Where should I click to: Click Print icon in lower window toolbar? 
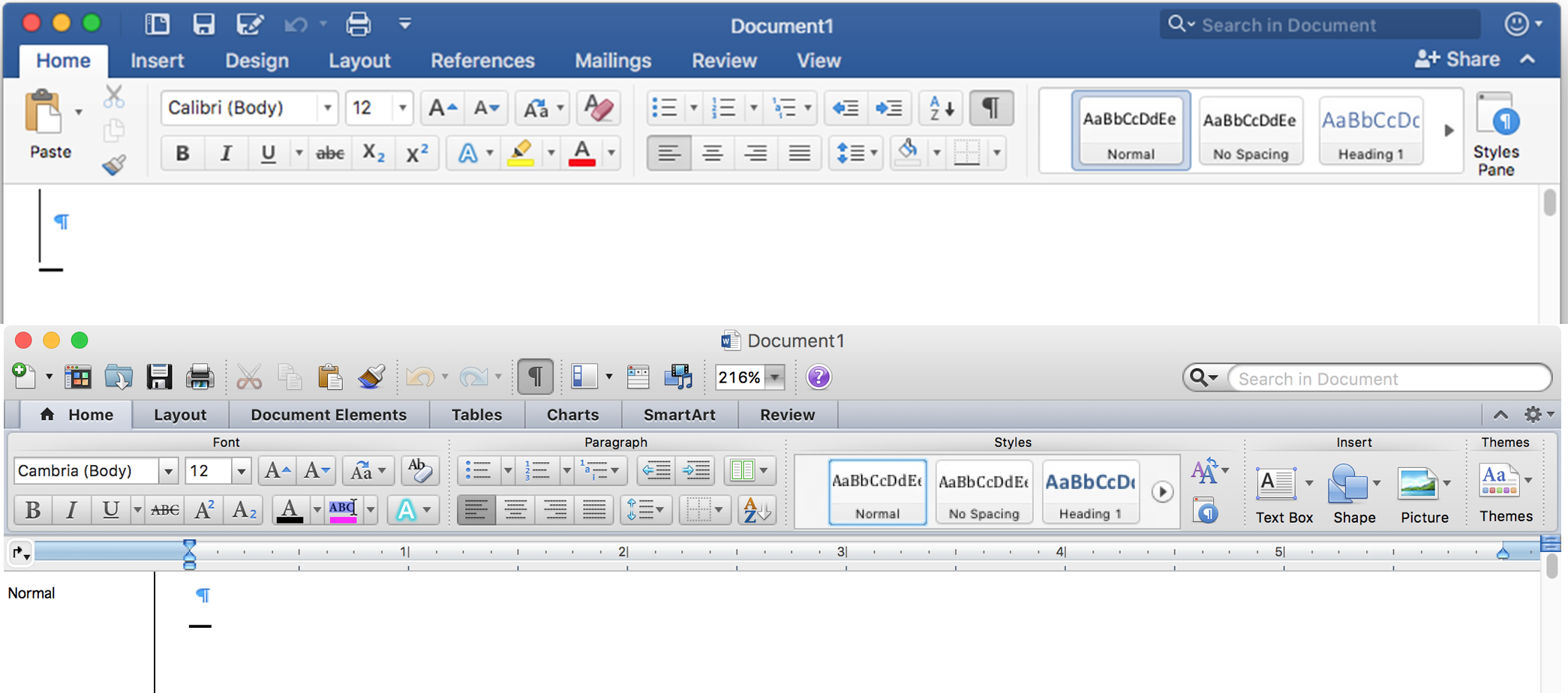point(200,376)
